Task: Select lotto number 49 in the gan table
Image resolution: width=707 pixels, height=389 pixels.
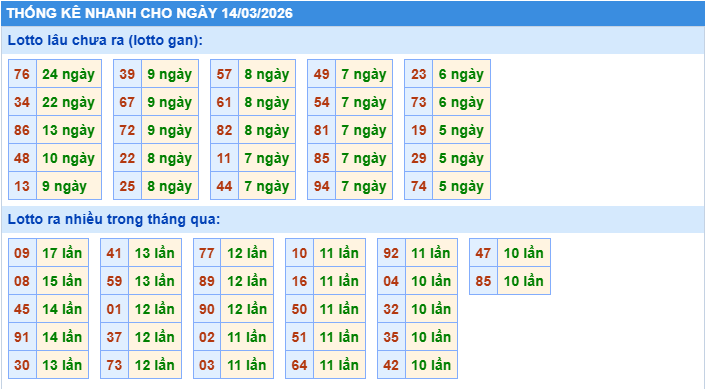Action: point(321,74)
